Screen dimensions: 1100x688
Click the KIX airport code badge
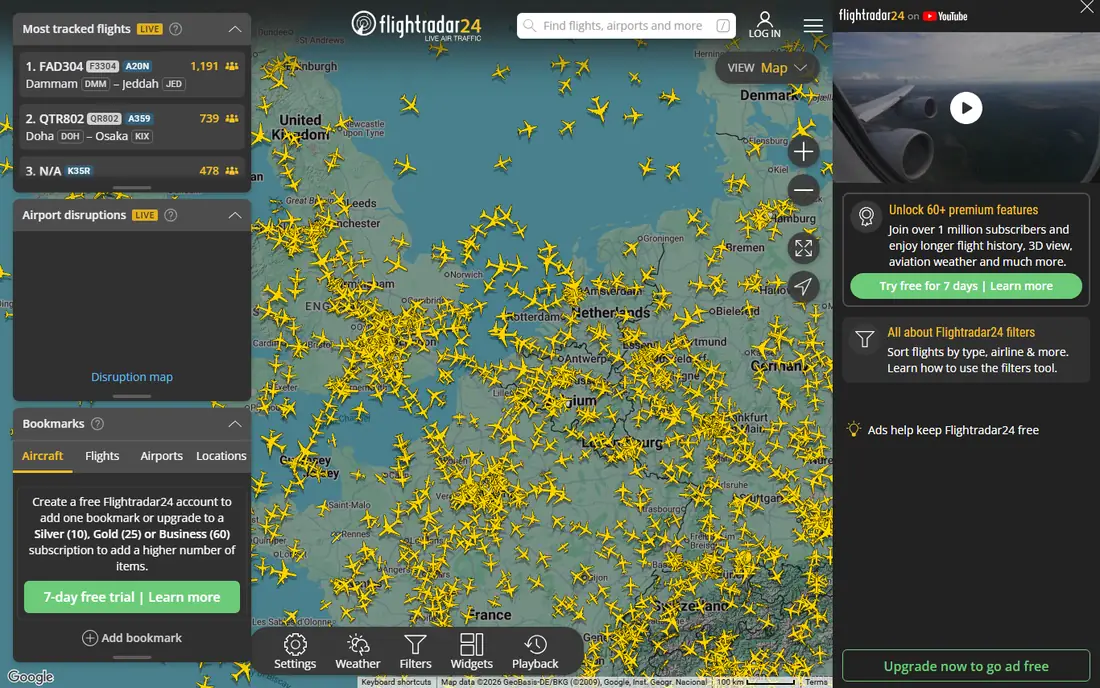(x=142, y=136)
